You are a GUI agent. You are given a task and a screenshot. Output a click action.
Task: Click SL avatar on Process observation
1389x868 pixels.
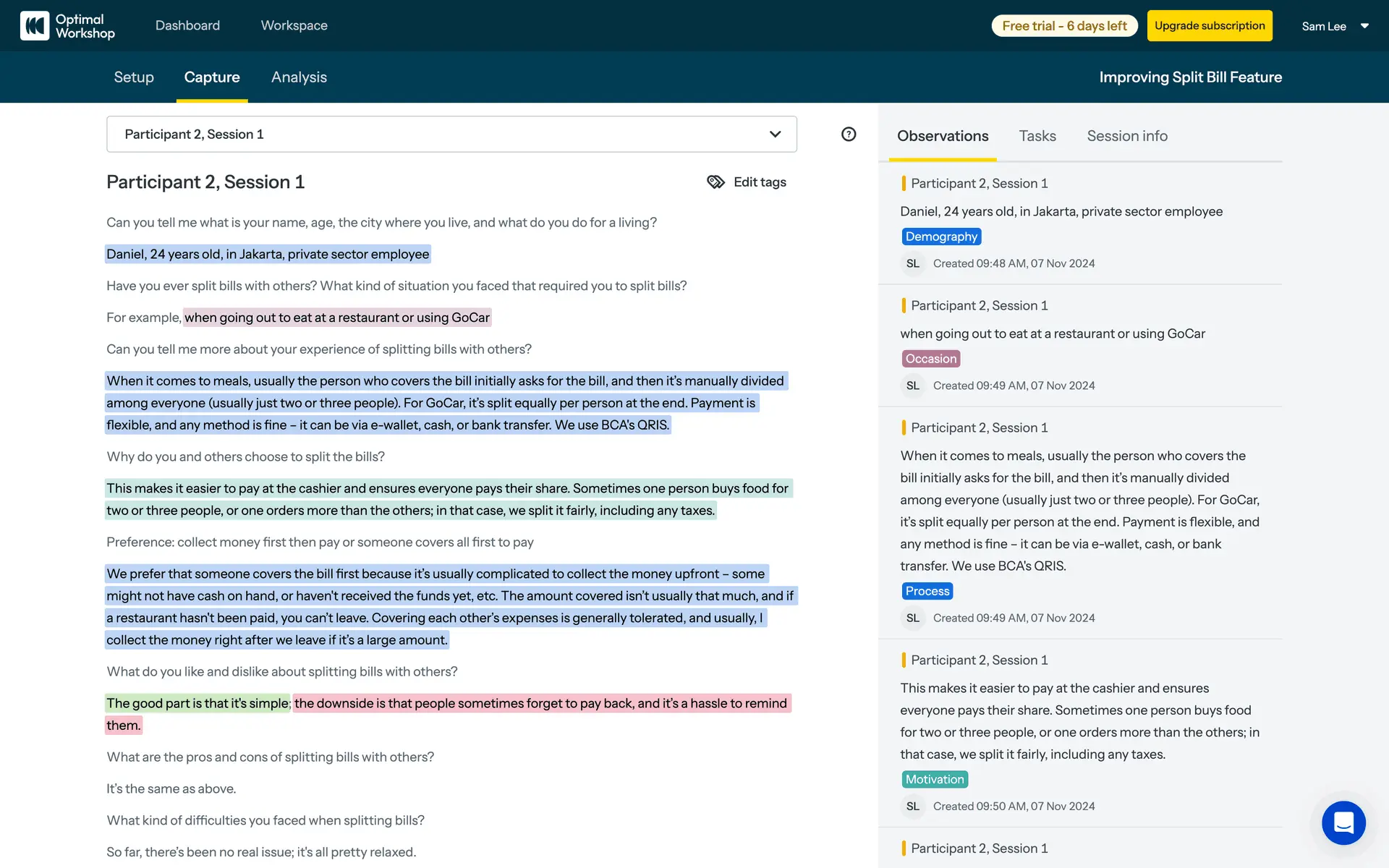pos(913,618)
